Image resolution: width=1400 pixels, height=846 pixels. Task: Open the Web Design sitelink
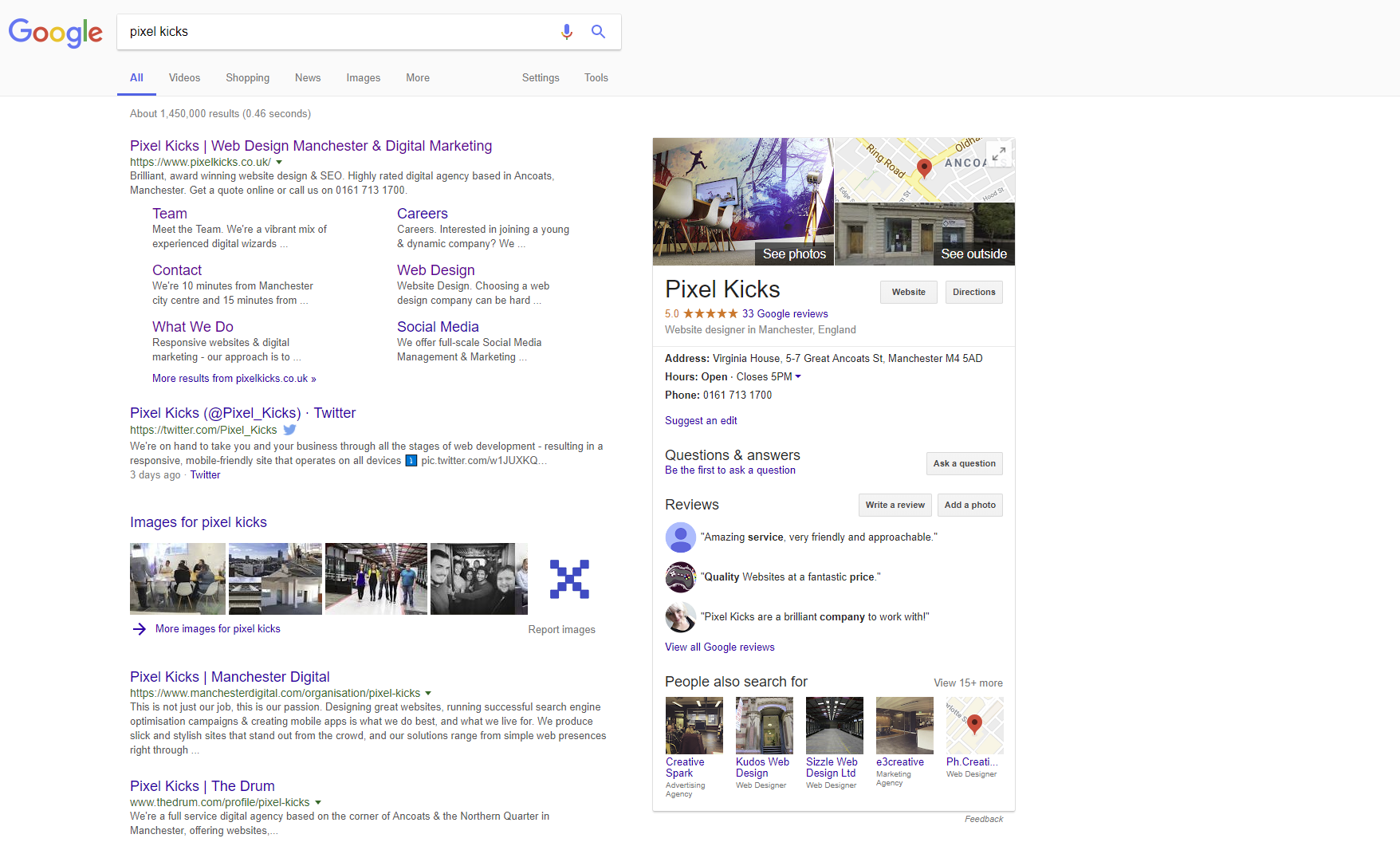[436, 270]
